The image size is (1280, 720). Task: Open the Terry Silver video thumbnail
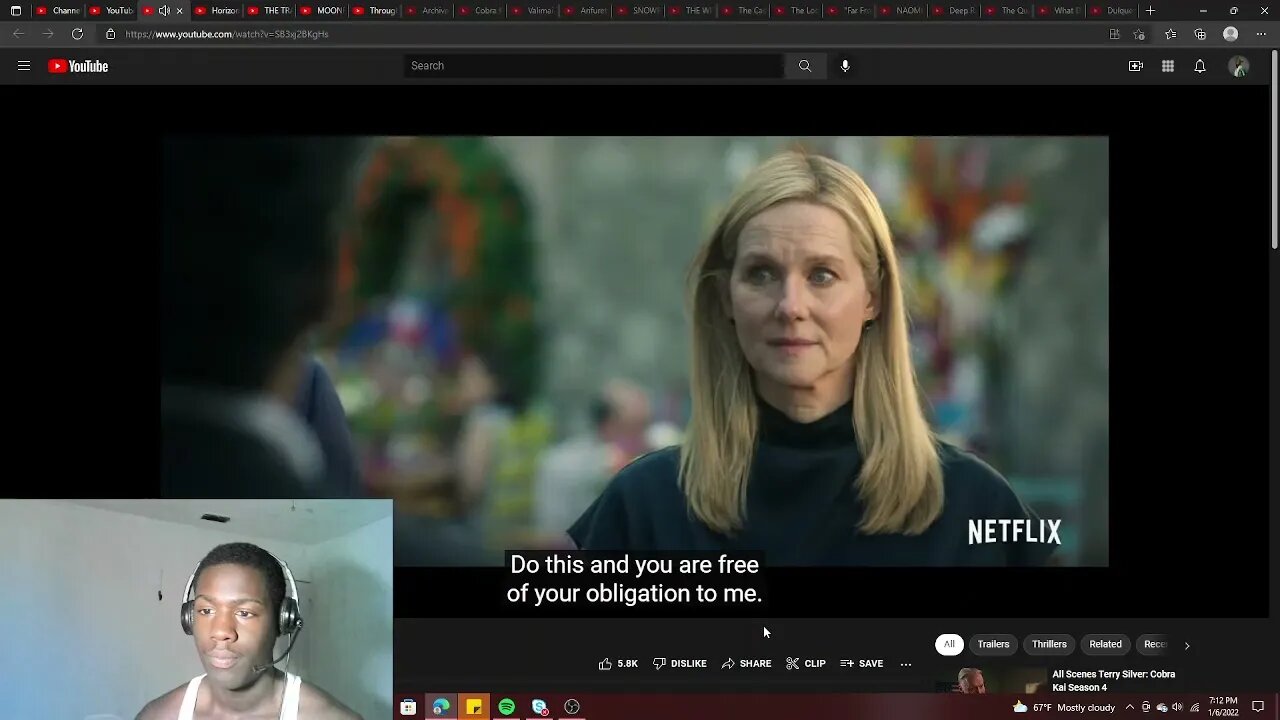point(990,681)
